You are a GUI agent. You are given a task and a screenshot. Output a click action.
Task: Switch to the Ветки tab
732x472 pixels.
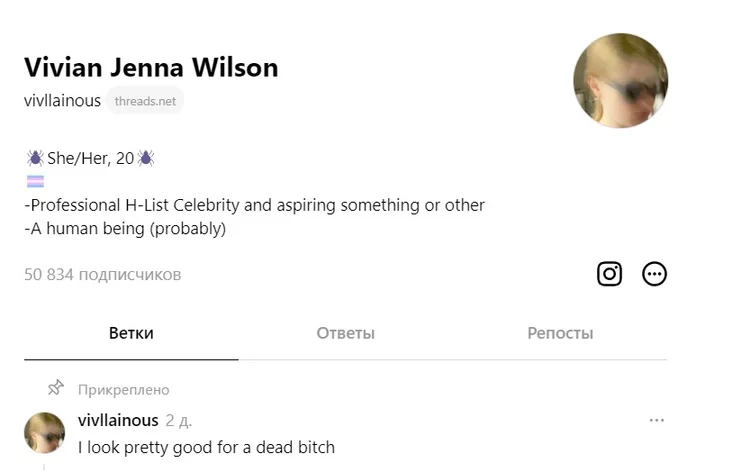tap(131, 333)
